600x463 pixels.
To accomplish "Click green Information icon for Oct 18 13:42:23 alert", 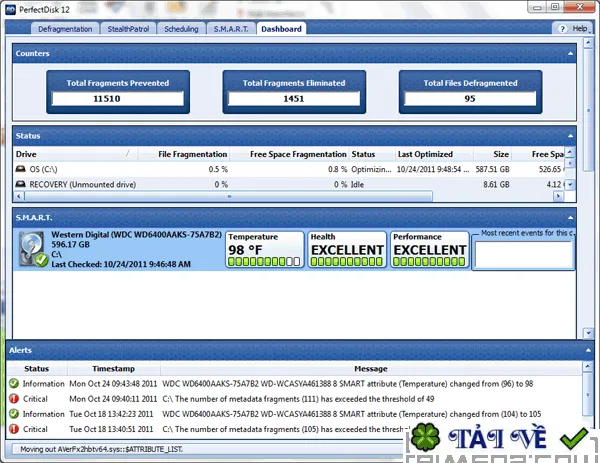I will pyautogui.click(x=14, y=414).
